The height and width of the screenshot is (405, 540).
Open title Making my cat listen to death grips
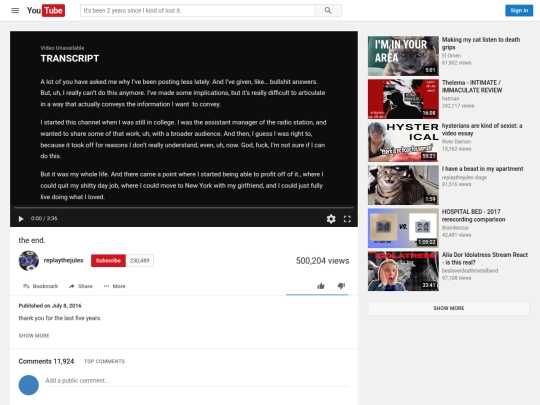click(x=481, y=43)
